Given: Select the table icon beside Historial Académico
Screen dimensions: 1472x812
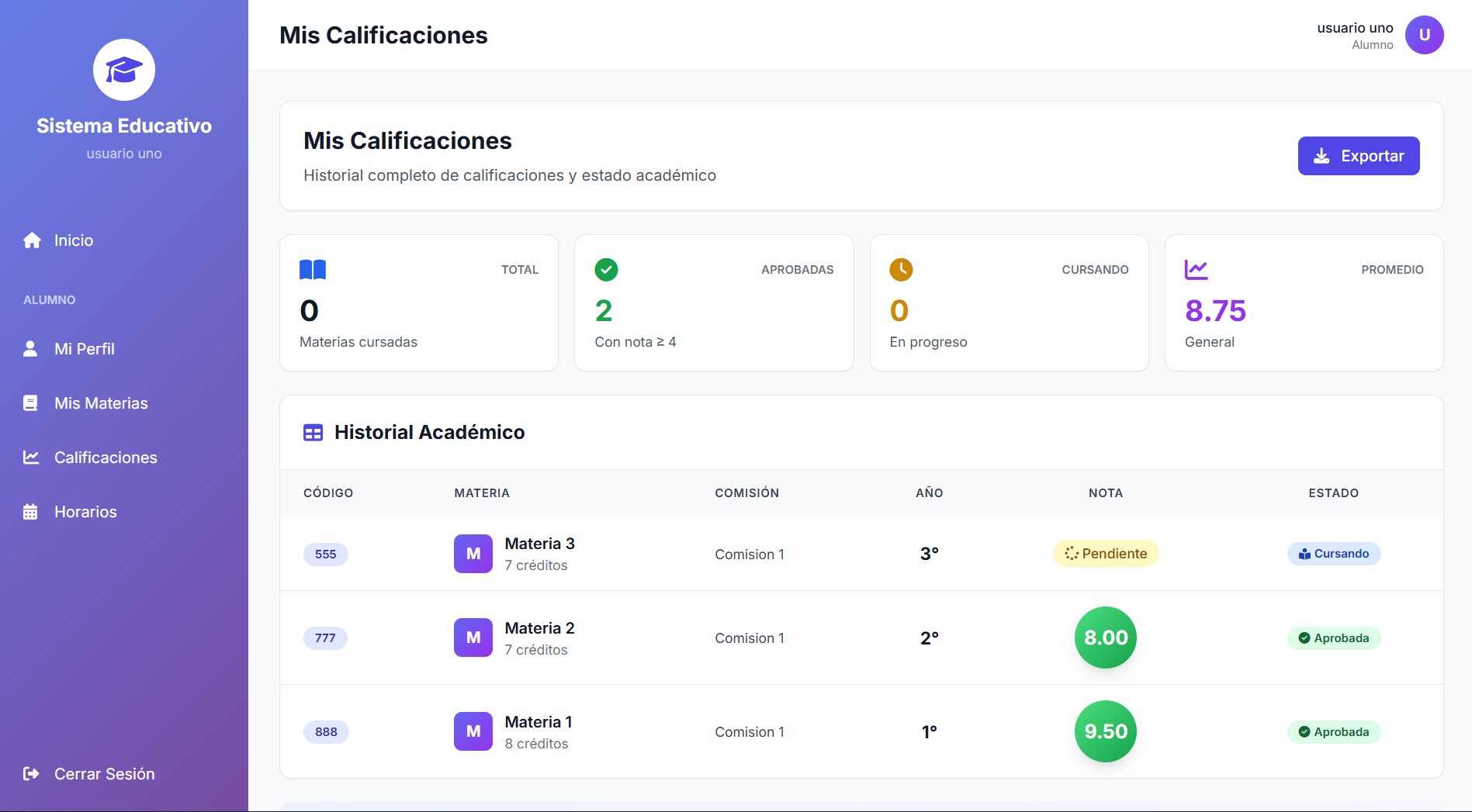Looking at the screenshot, I should point(313,433).
